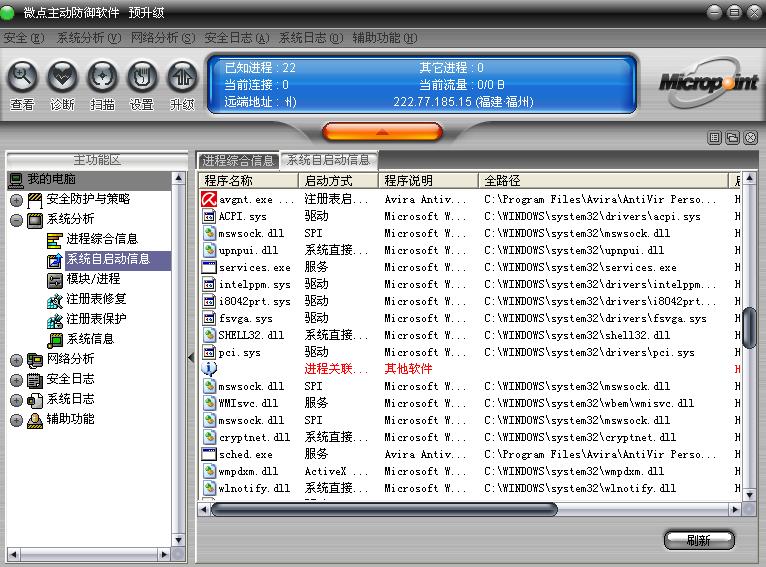Select the WMIsvc.dll row
The image size is (766, 567).
[469, 403]
